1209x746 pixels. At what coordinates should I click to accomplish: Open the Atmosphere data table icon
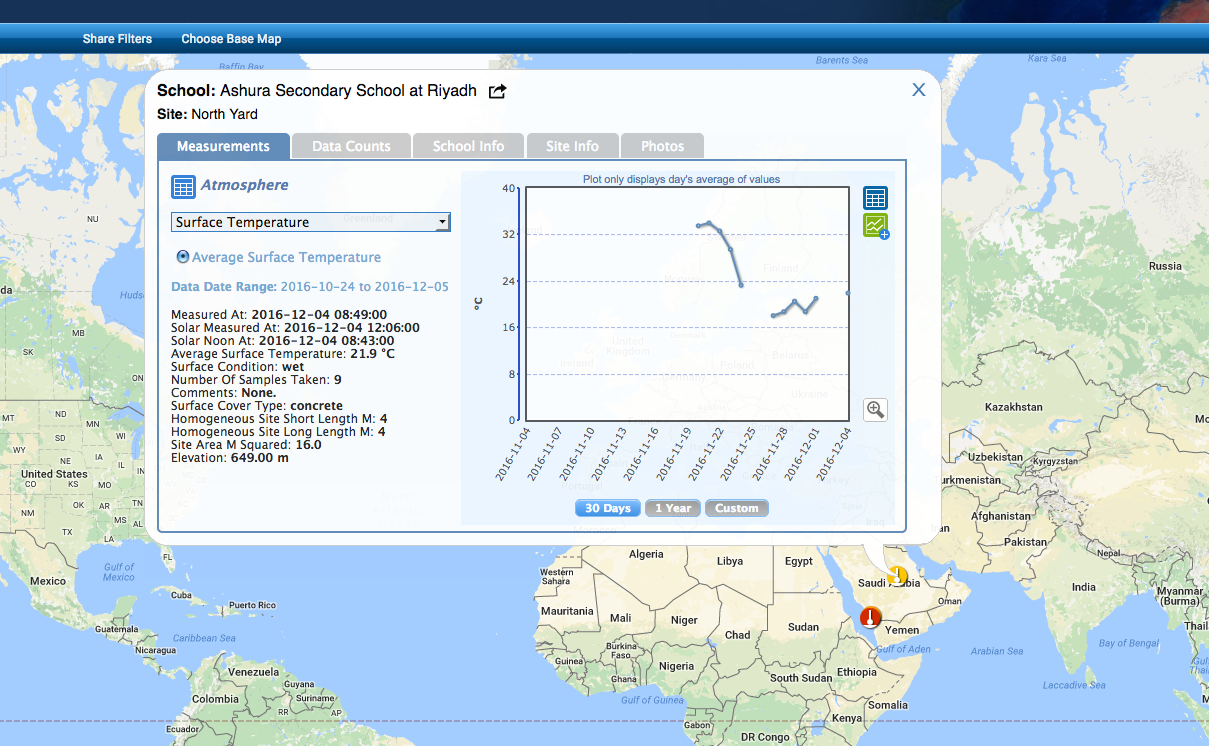pos(183,186)
